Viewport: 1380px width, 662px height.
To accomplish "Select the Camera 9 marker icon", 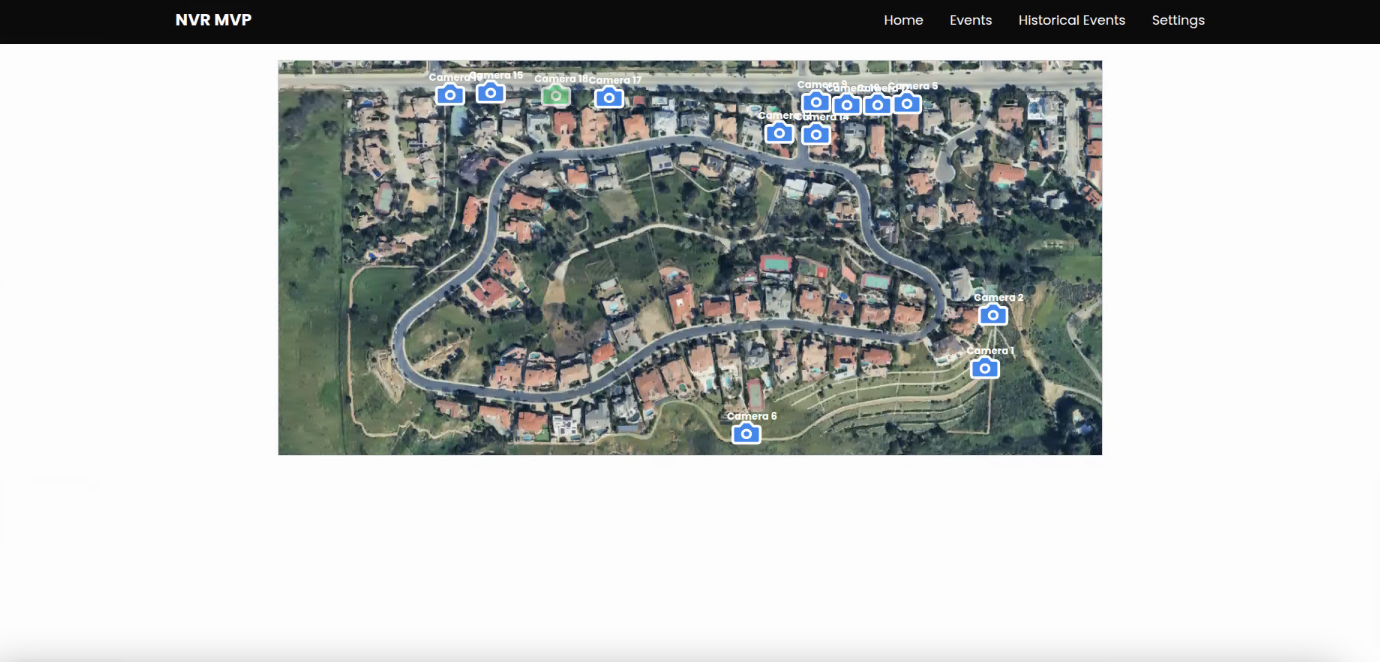I will tap(816, 101).
